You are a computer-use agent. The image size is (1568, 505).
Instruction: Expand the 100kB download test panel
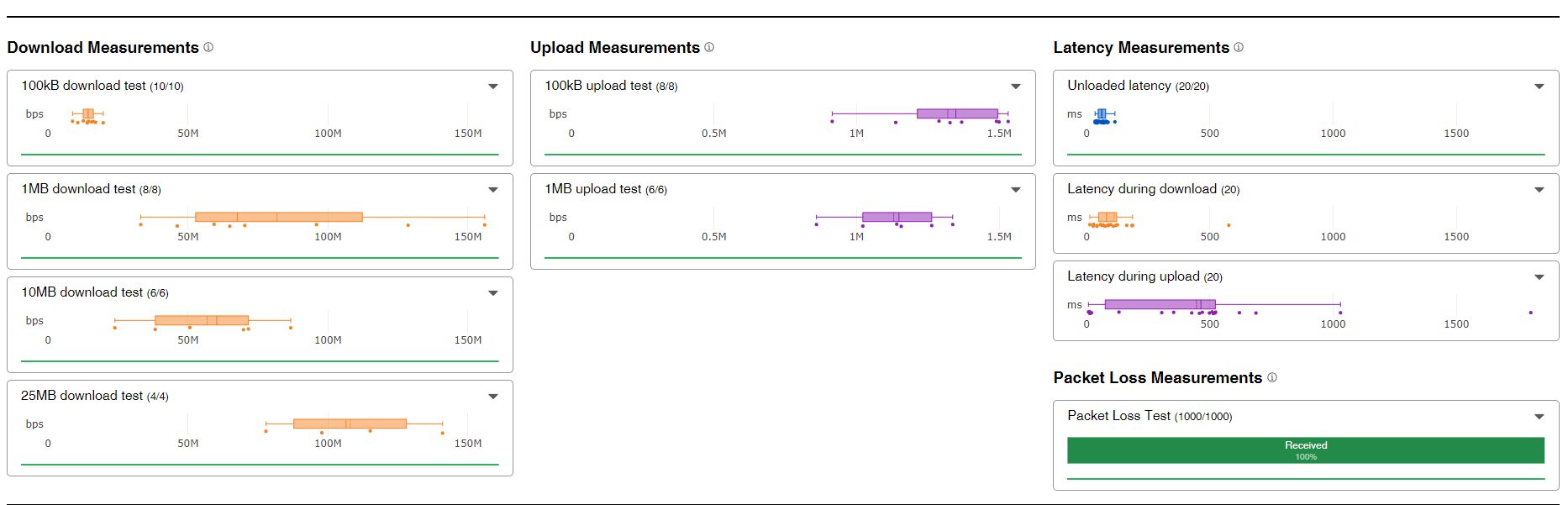[493, 87]
